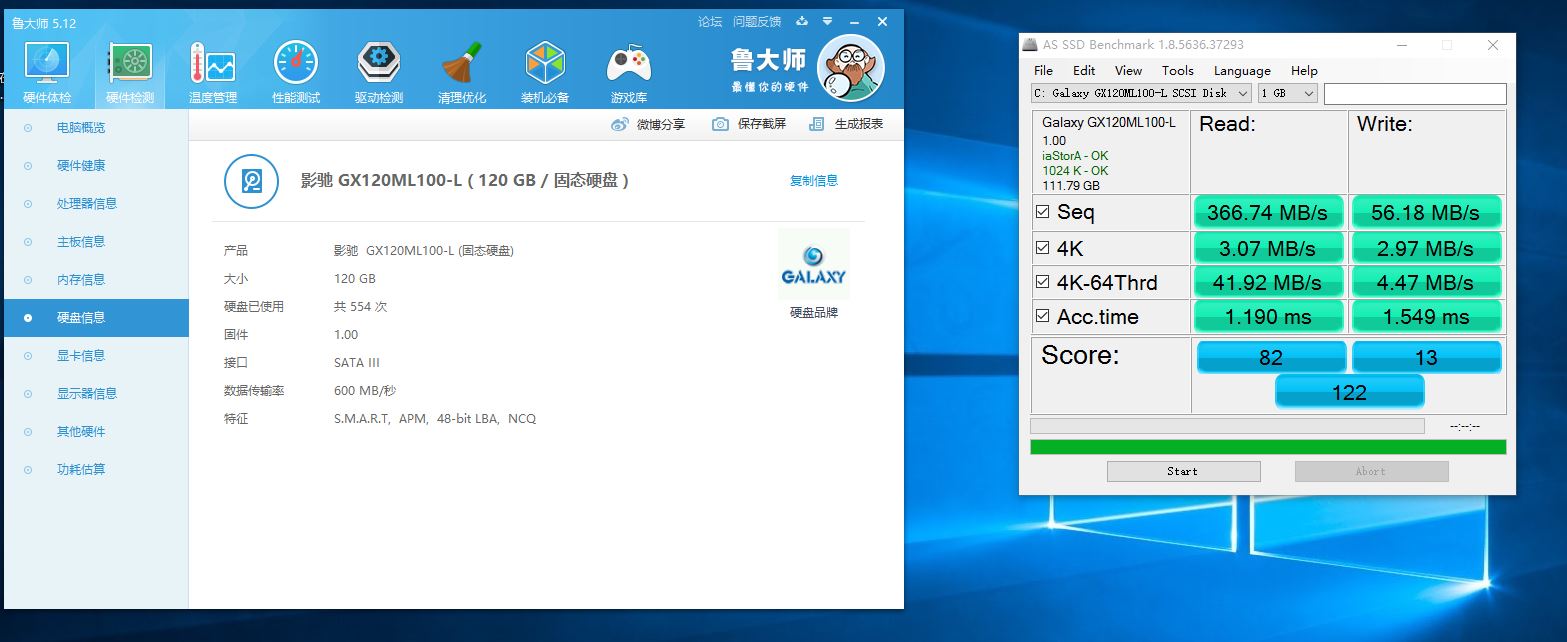This screenshot has height=642, width=1567.
Task: Click 生成报表 generate report
Action: tap(846, 124)
